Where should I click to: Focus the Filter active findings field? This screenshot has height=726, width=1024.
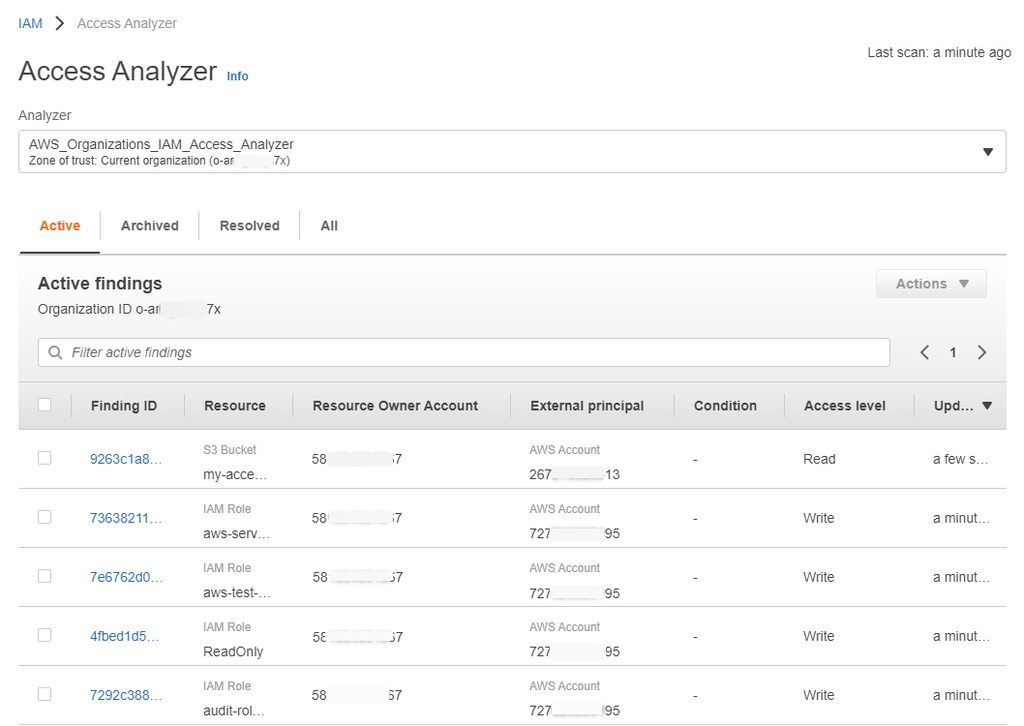(x=464, y=353)
